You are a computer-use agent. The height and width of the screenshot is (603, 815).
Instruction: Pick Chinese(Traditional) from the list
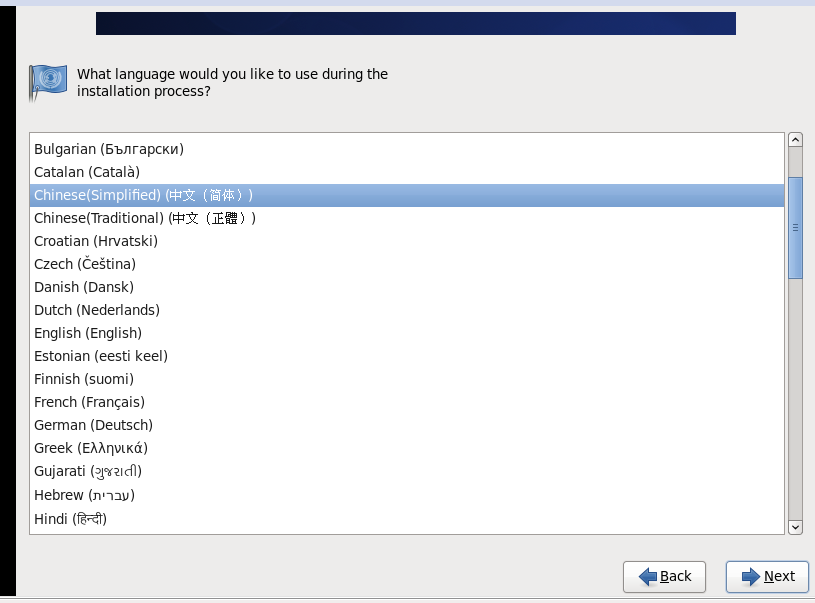coord(406,218)
